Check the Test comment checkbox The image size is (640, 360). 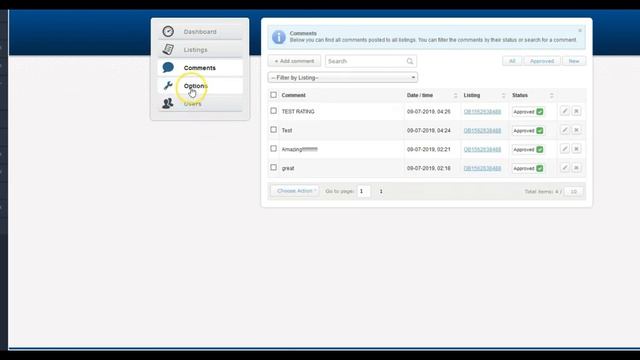[273, 129]
